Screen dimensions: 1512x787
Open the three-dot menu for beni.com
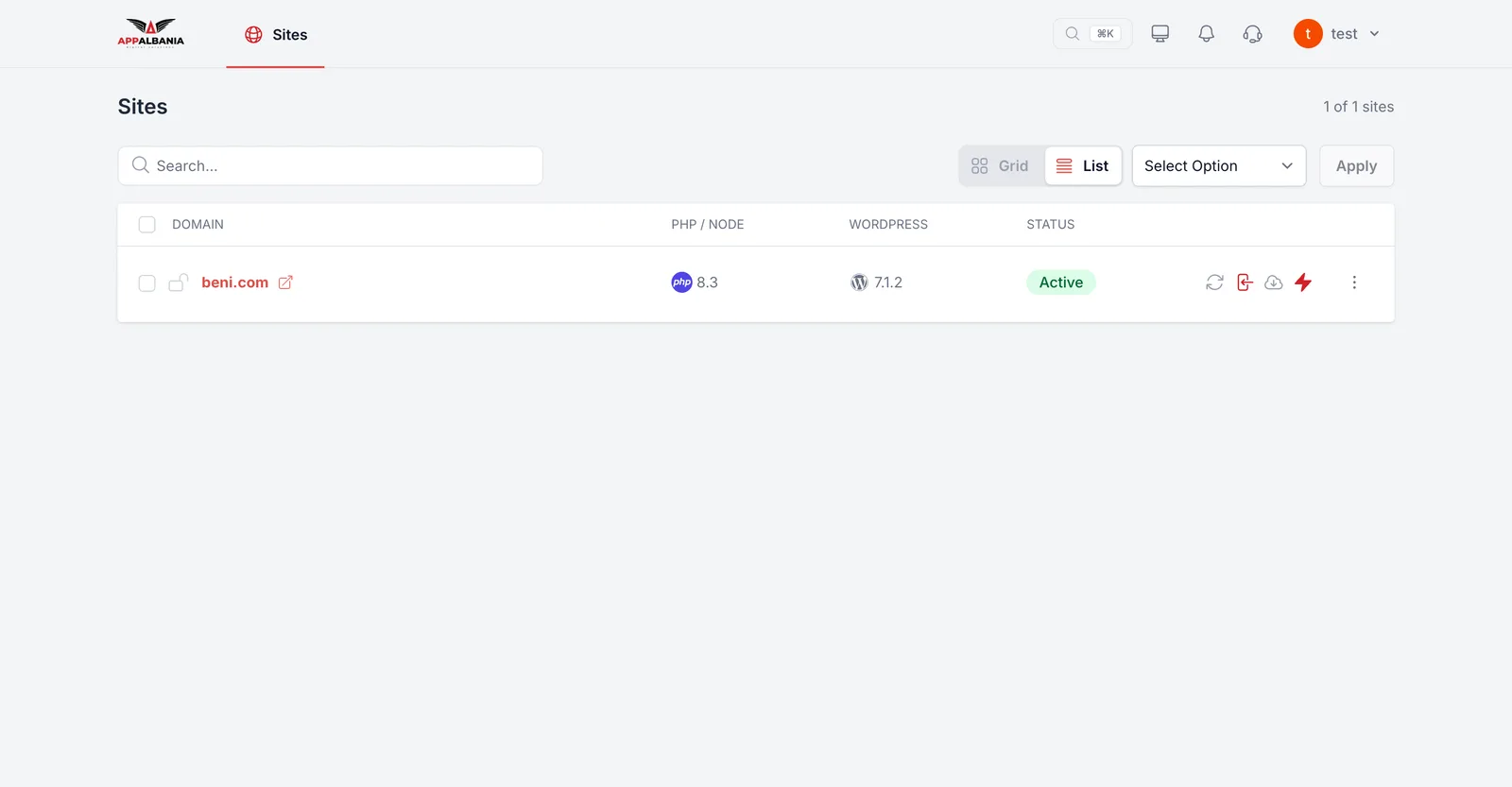[1354, 282]
